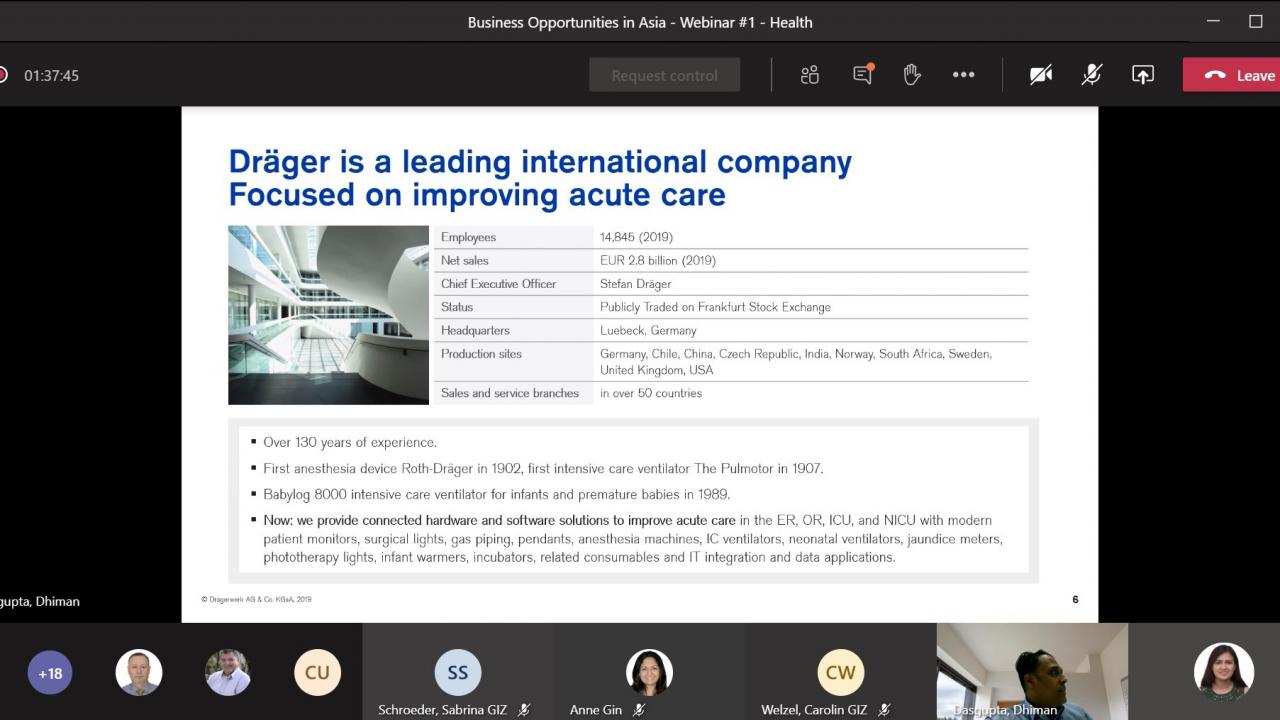
Task: Click the Net sales value EUR 2.8 billion
Action: click(658, 260)
